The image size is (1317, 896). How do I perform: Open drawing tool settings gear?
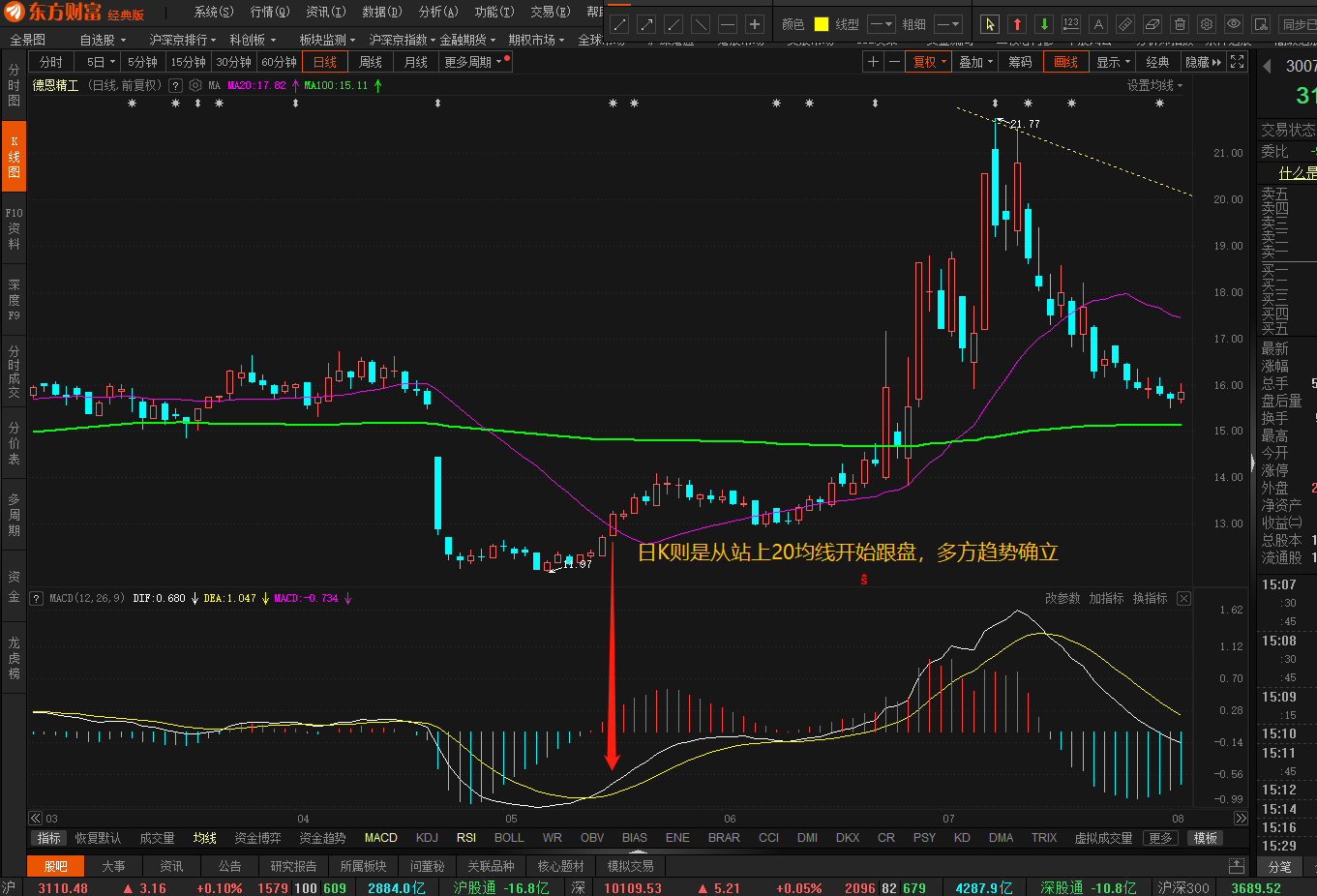click(x=1207, y=24)
